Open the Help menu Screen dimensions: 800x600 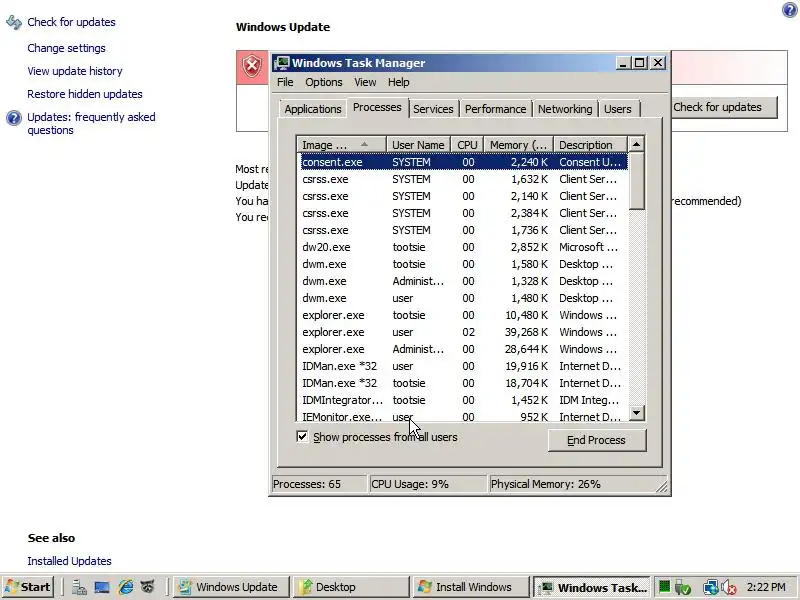[398, 82]
